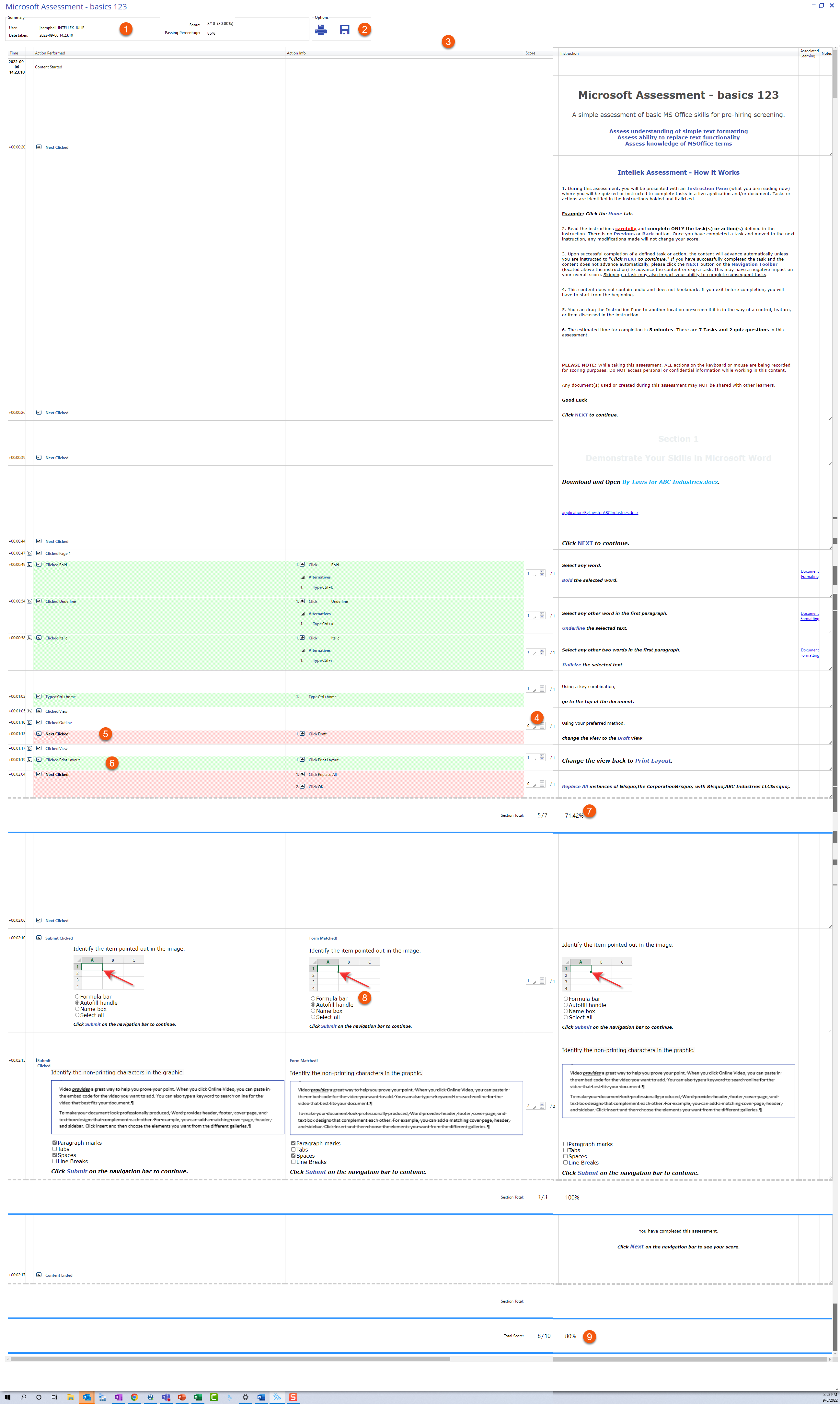
Task: Click the By-Laws for ABC Industries.docx link
Action: coord(670,482)
